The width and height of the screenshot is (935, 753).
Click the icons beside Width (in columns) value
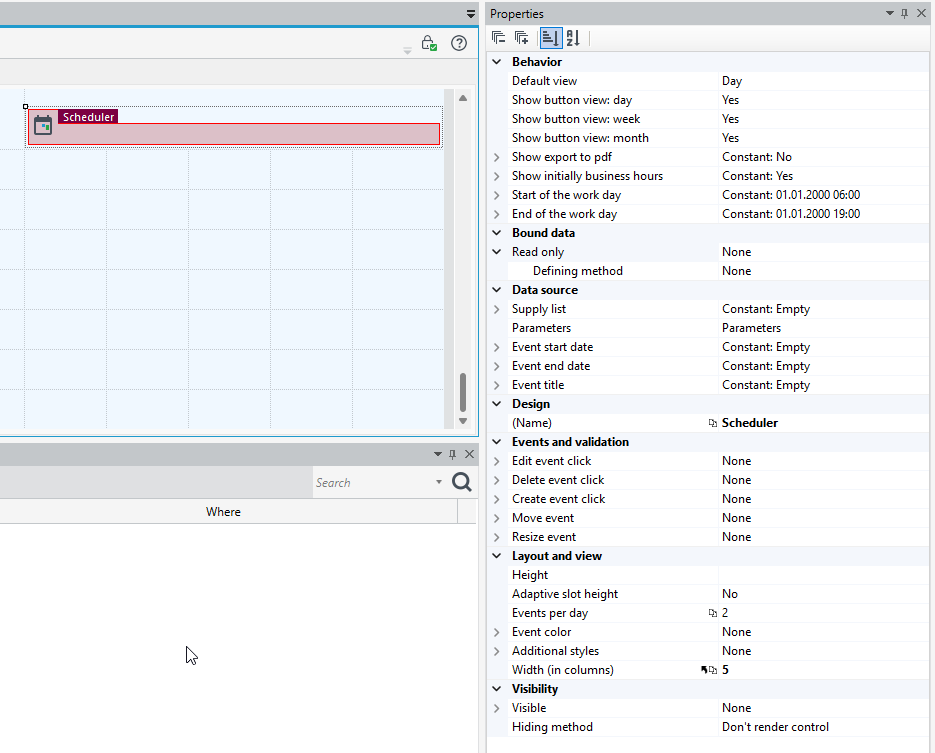pyautogui.click(x=709, y=670)
